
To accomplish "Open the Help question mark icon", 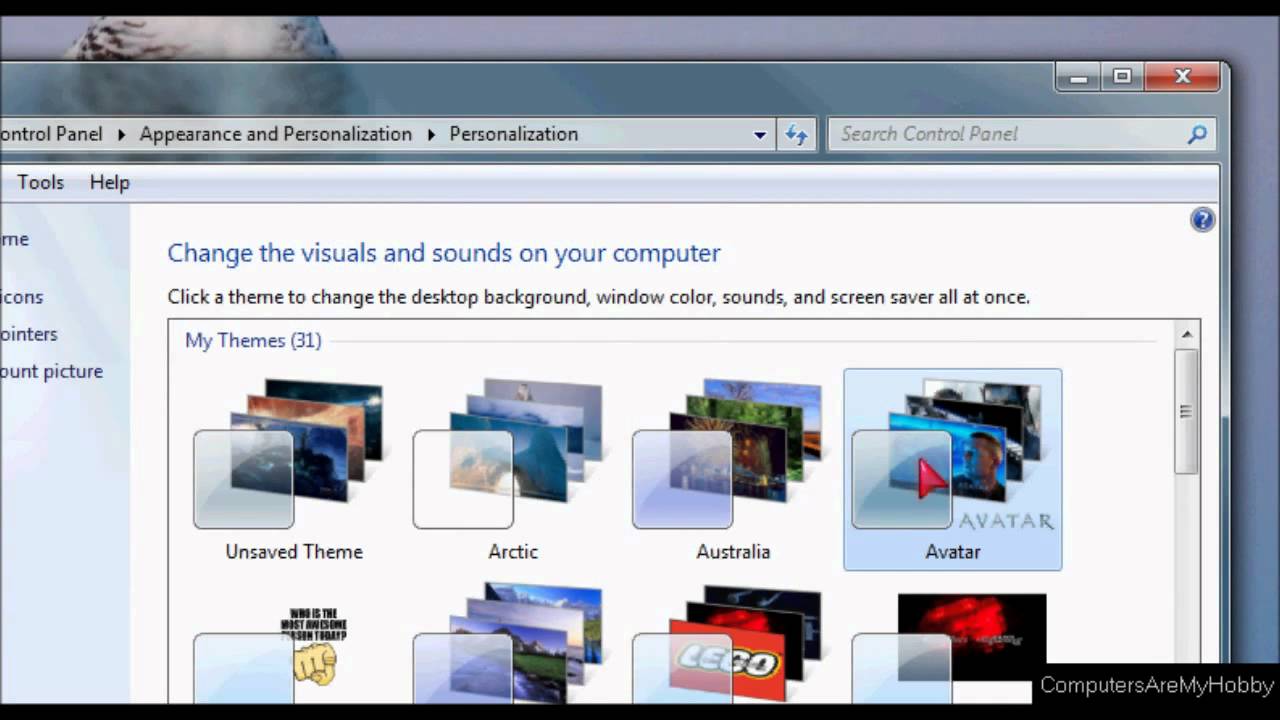I will [x=1202, y=220].
